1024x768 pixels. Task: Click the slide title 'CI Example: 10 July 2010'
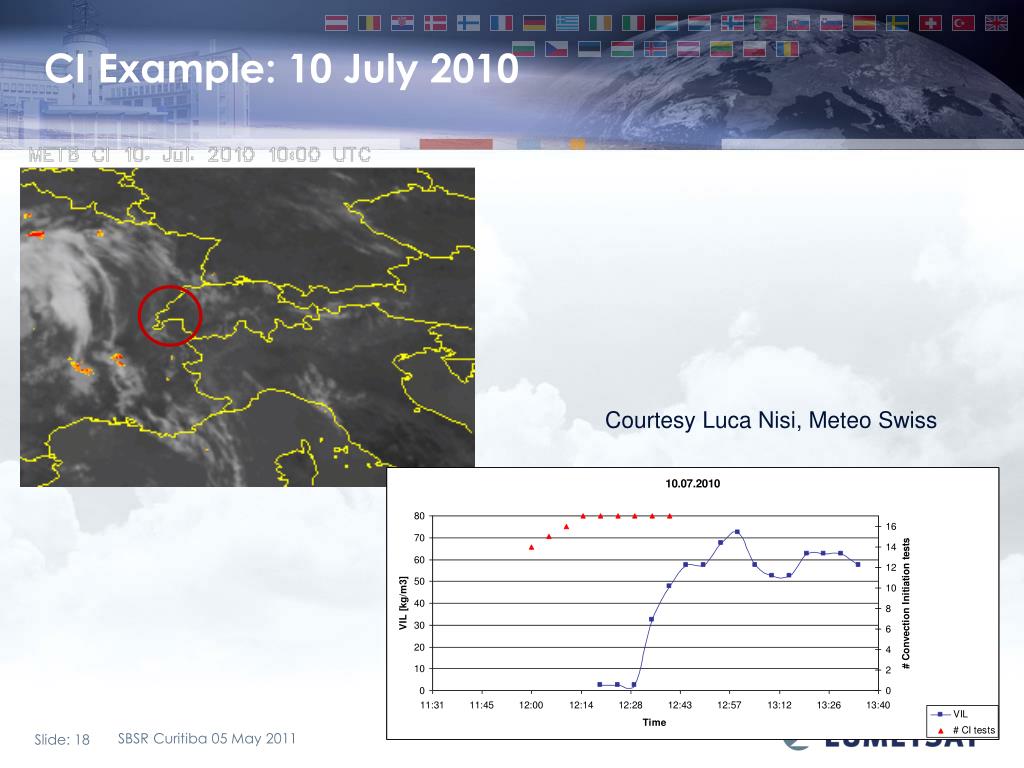281,69
